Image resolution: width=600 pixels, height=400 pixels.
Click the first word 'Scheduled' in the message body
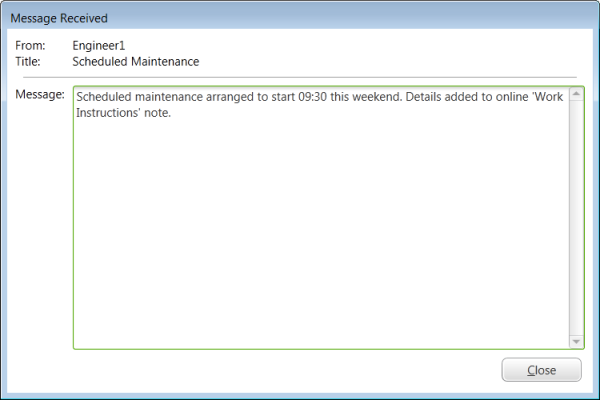click(x=105, y=97)
